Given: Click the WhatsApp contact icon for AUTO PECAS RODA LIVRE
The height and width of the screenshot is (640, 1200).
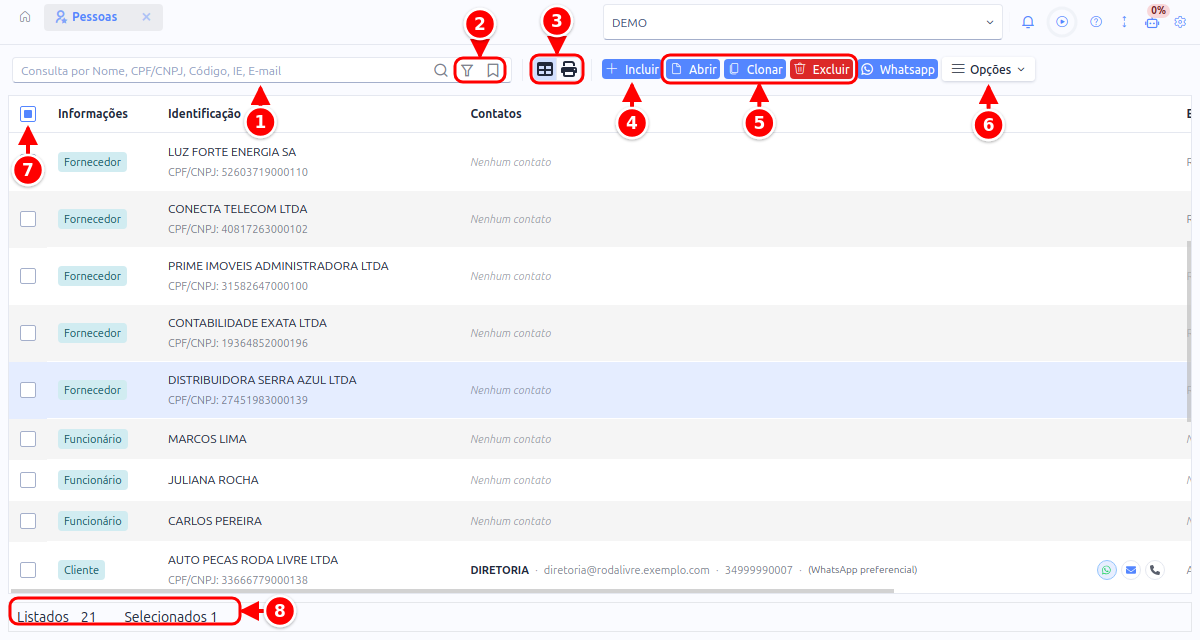Looking at the screenshot, I should pyautogui.click(x=1106, y=570).
